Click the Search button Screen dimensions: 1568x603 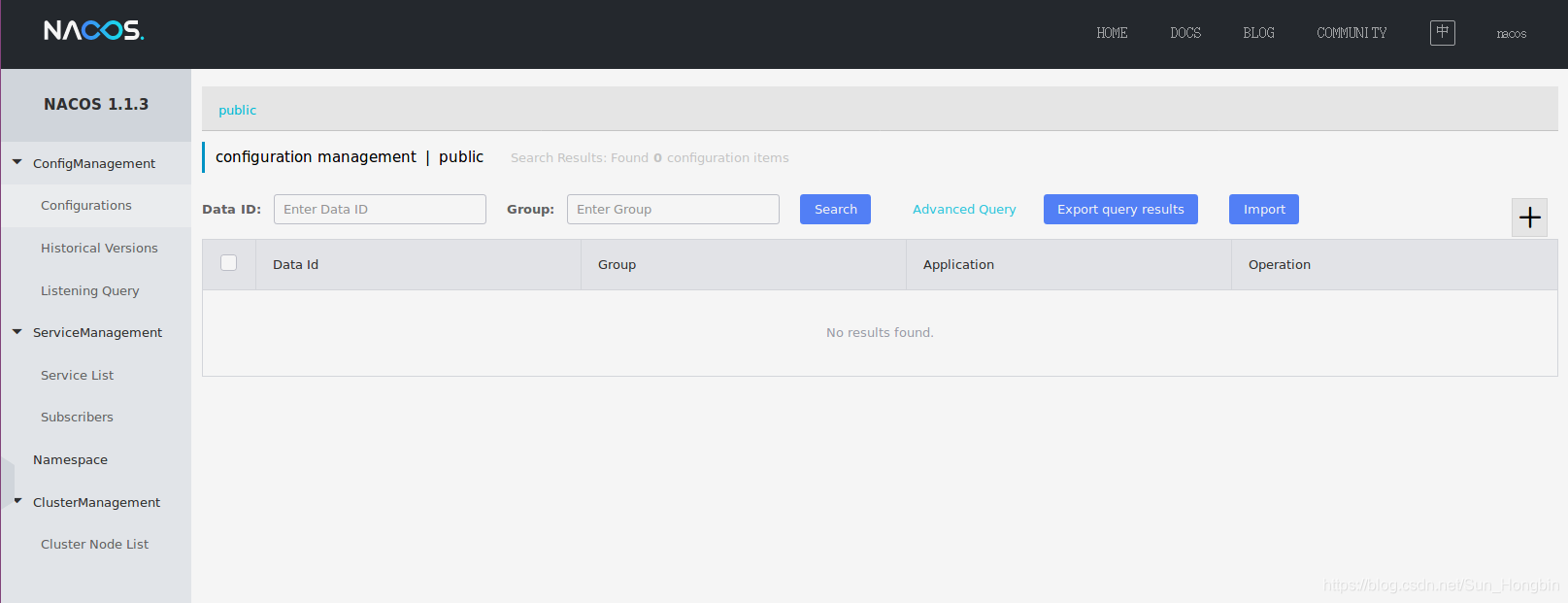point(835,210)
